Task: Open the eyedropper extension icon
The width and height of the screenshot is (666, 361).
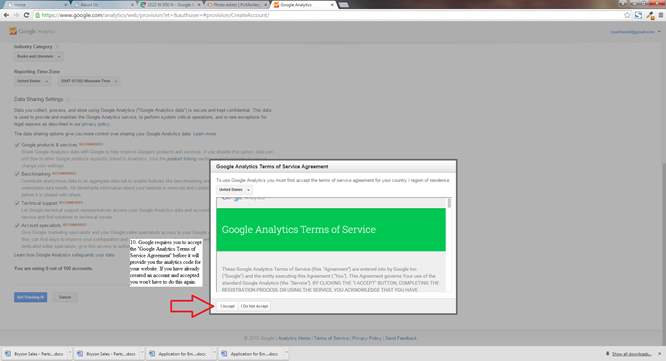Action: 650,15
